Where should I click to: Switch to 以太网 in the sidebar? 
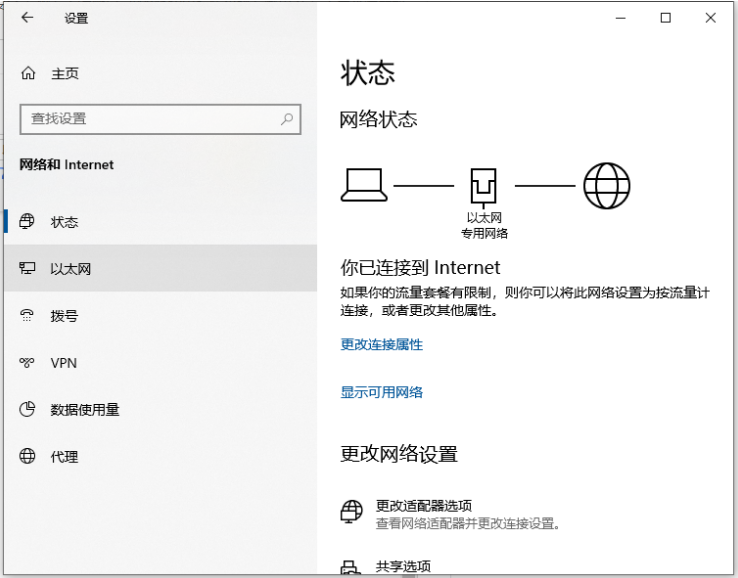click(x=70, y=269)
